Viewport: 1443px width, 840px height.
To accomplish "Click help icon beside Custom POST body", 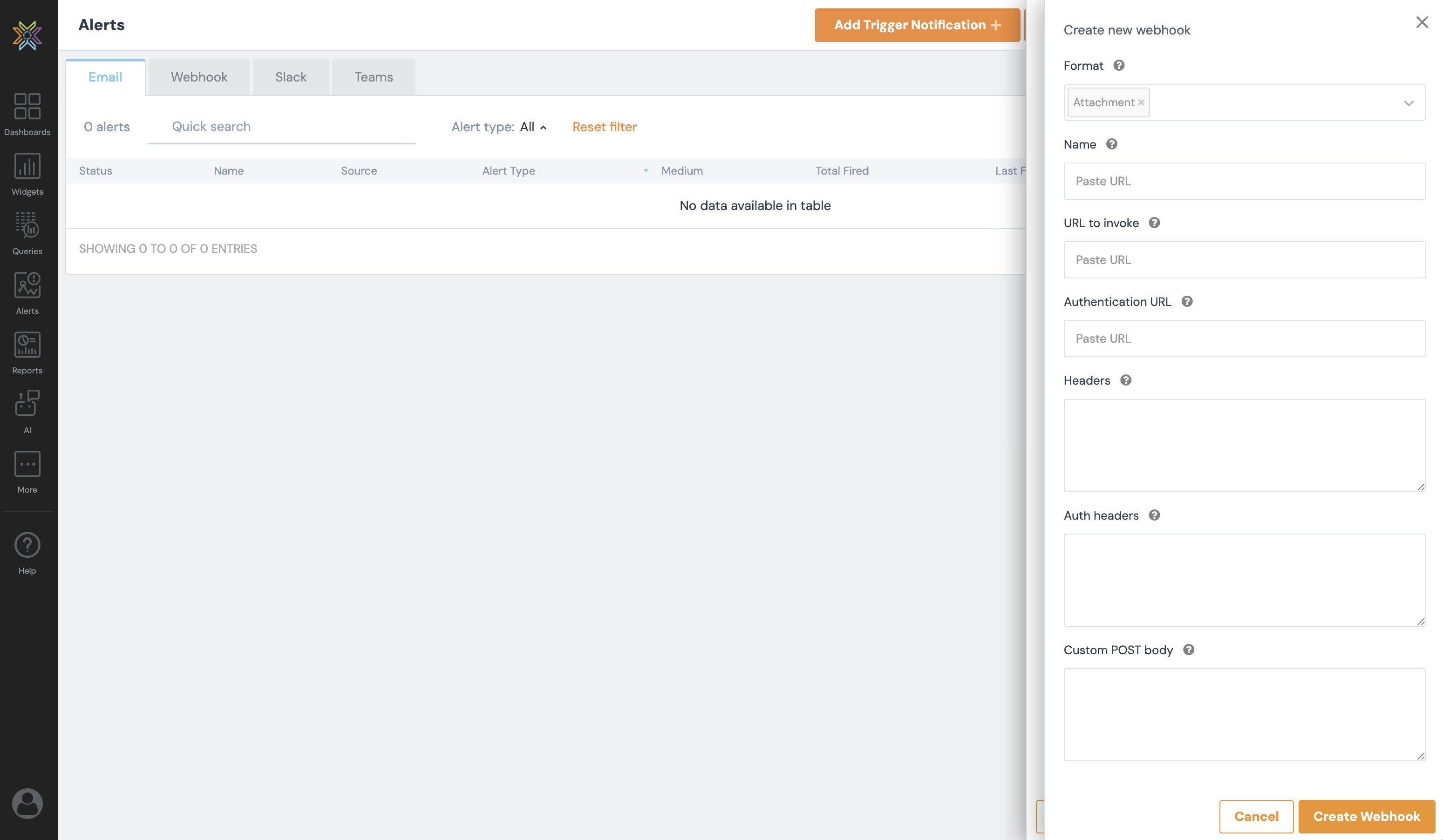I will (1188, 650).
